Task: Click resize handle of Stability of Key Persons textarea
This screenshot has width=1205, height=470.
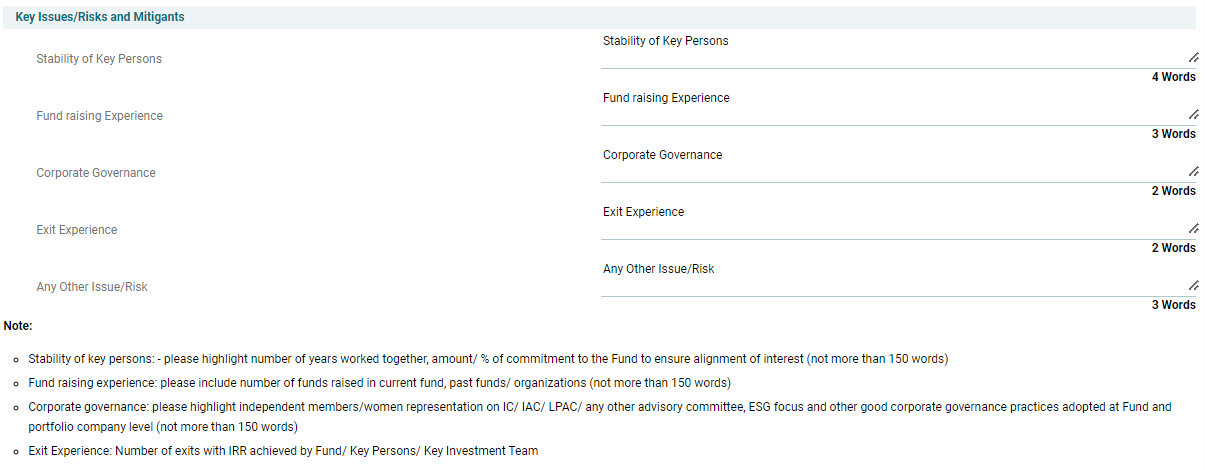Action: (1193, 59)
